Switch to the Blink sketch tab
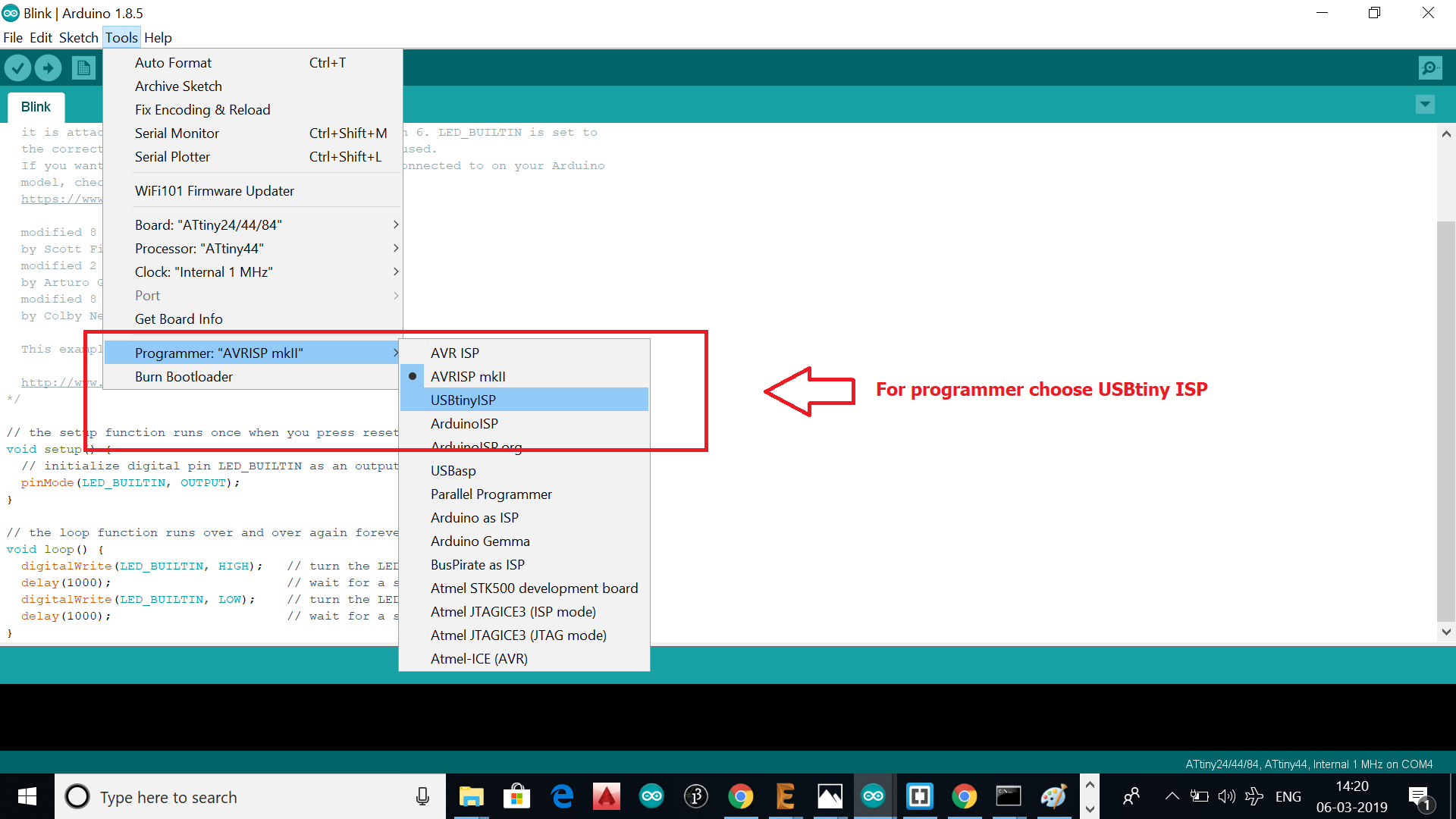 click(36, 107)
